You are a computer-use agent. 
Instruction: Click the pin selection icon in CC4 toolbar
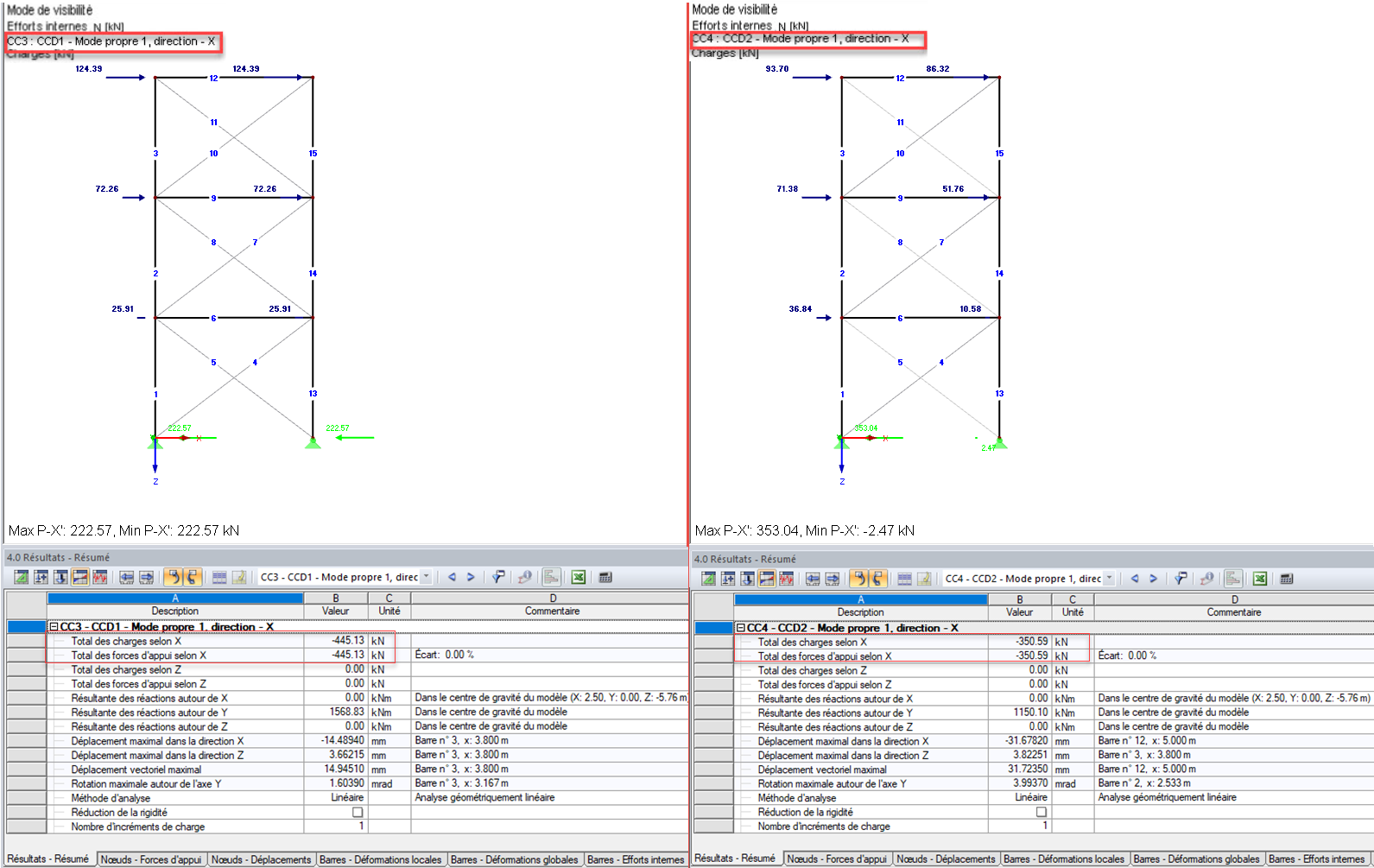coord(1181,579)
